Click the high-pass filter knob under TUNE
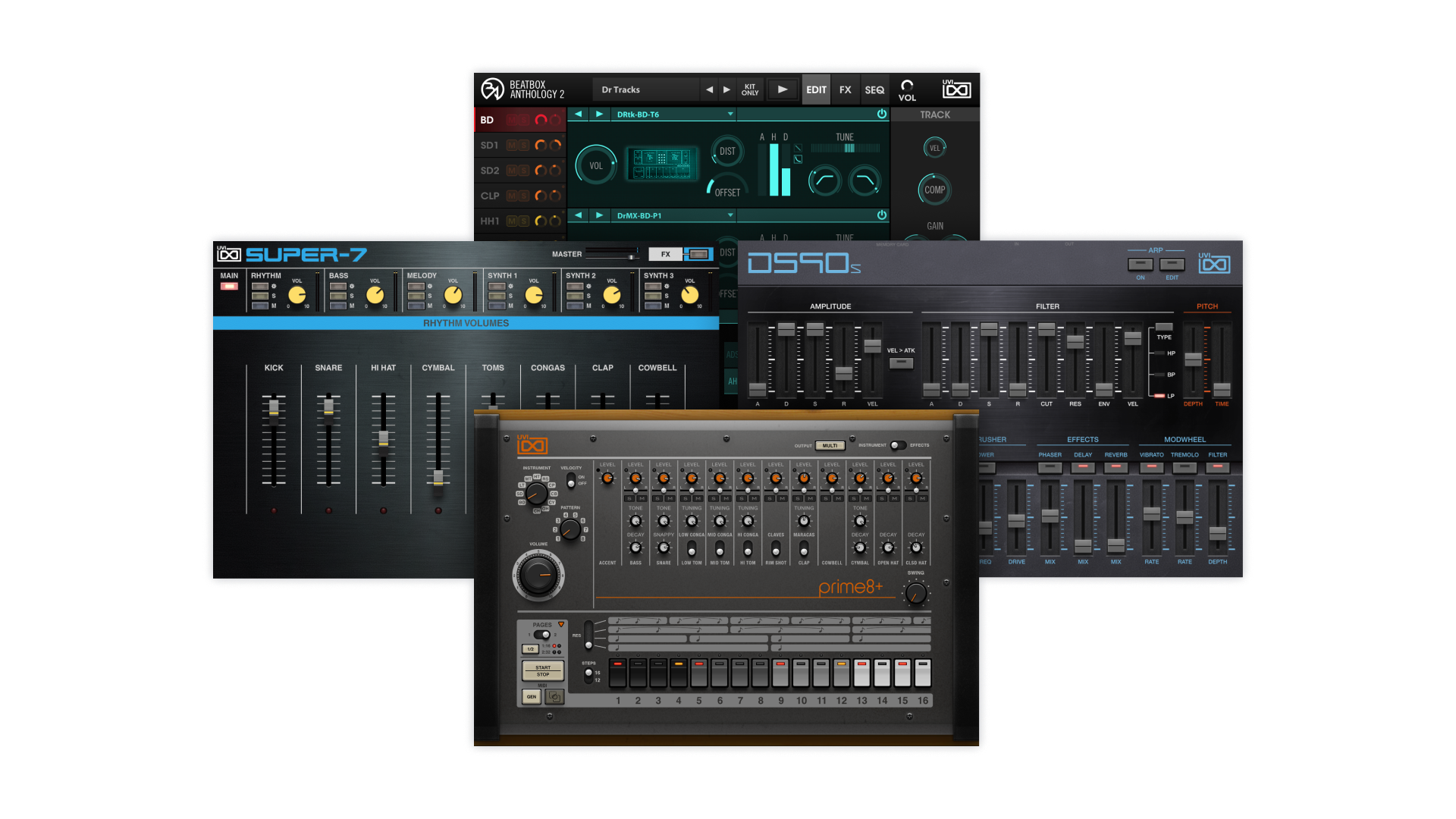1456x819 pixels. [824, 180]
